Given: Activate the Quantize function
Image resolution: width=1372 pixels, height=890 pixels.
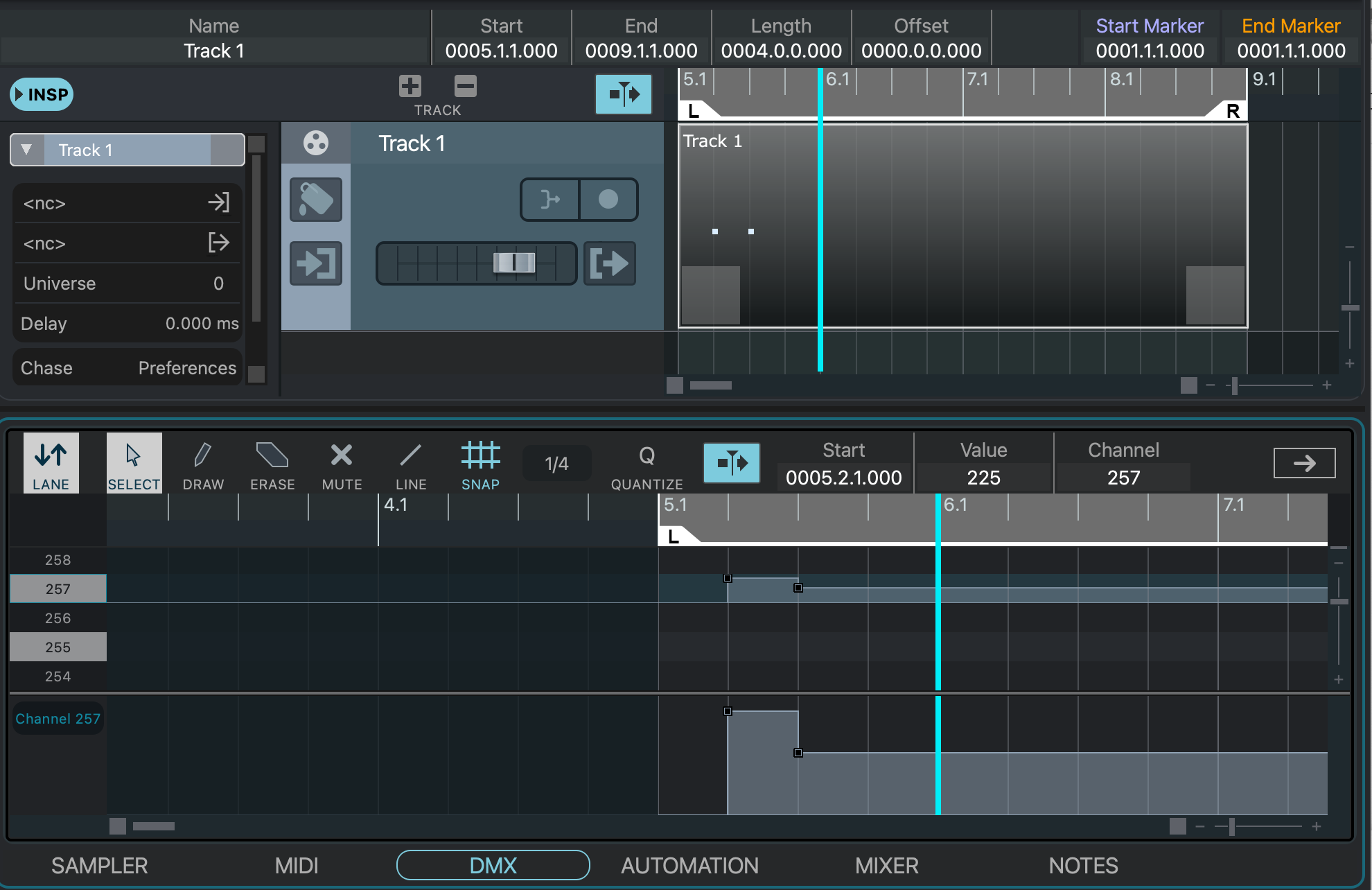Looking at the screenshot, I should point(646,463).
